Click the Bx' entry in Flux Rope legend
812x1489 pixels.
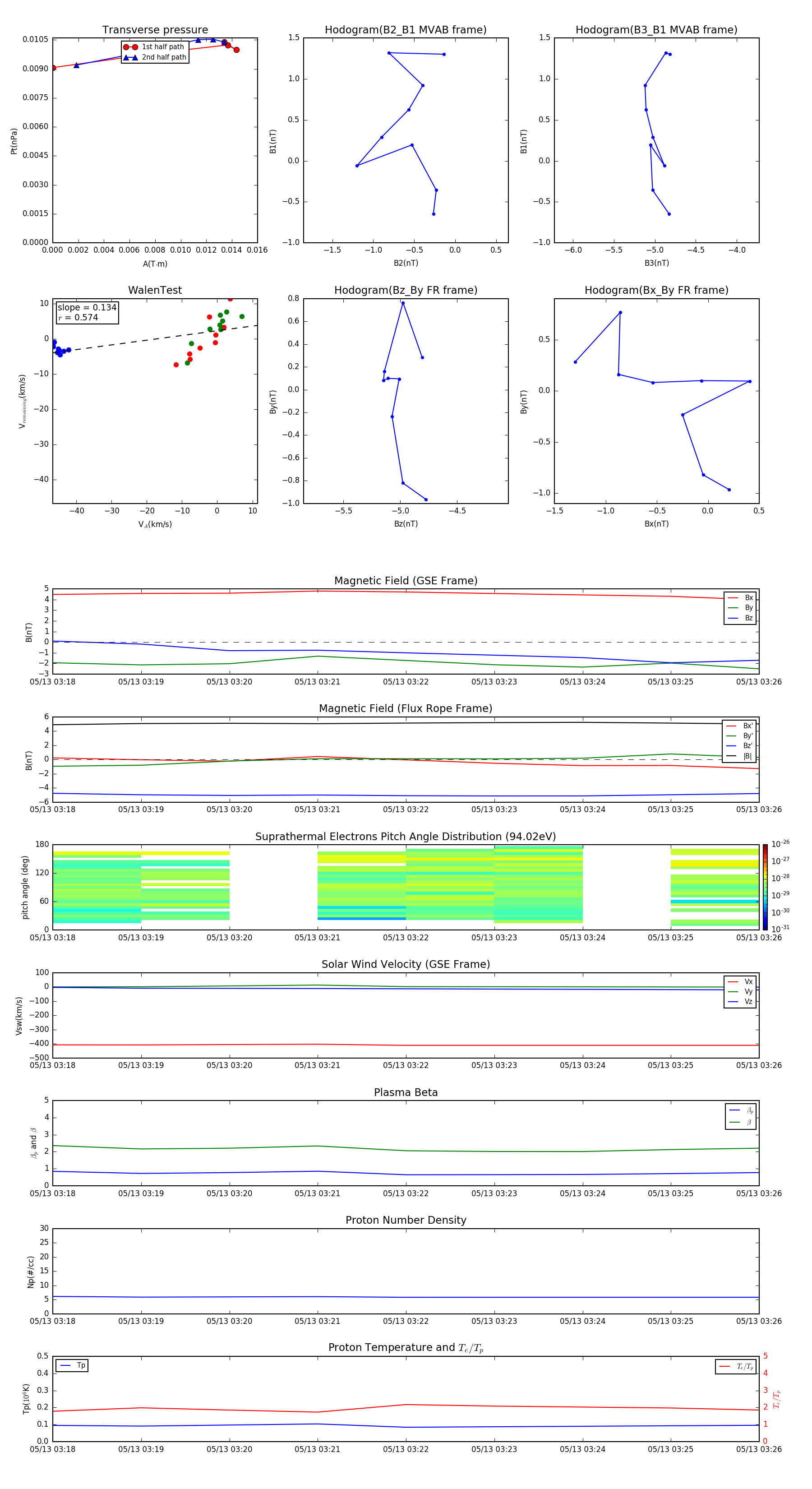coord(739,726)
